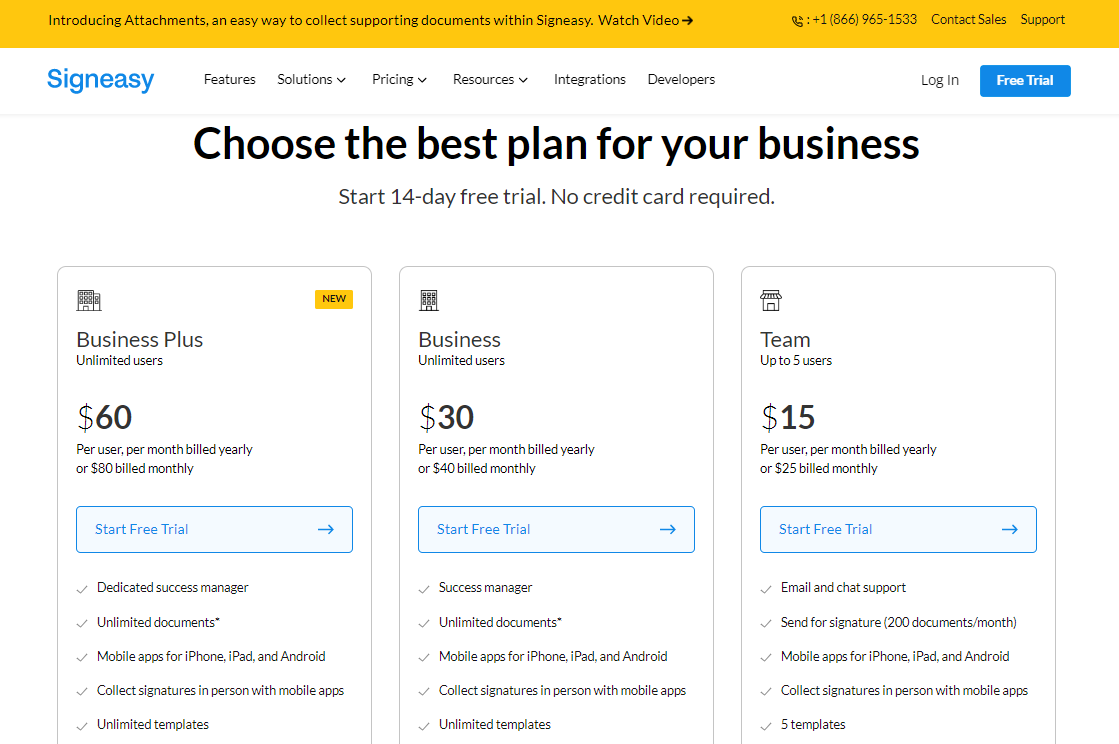Image resolution: width=1119 pixels, height=744 pixels.
Task: Click the Business Plus building icon
Action: [x=89, y=300]
